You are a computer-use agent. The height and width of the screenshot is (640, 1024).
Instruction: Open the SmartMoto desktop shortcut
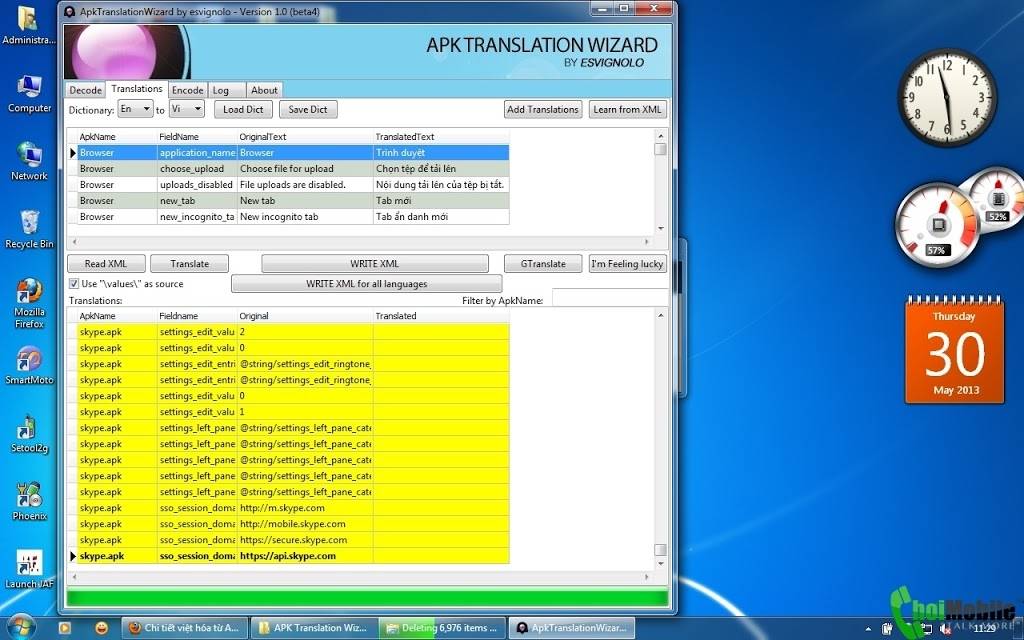pos(29,366)
